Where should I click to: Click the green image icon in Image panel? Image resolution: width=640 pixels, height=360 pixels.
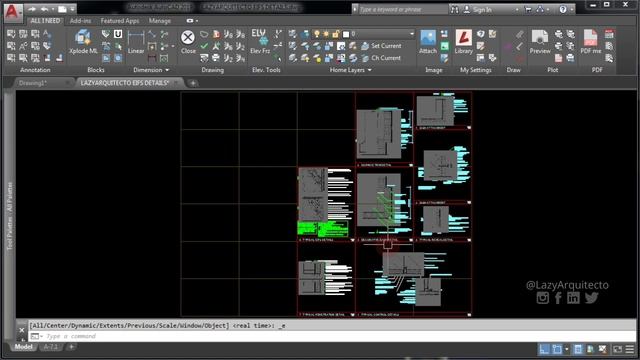444,46
